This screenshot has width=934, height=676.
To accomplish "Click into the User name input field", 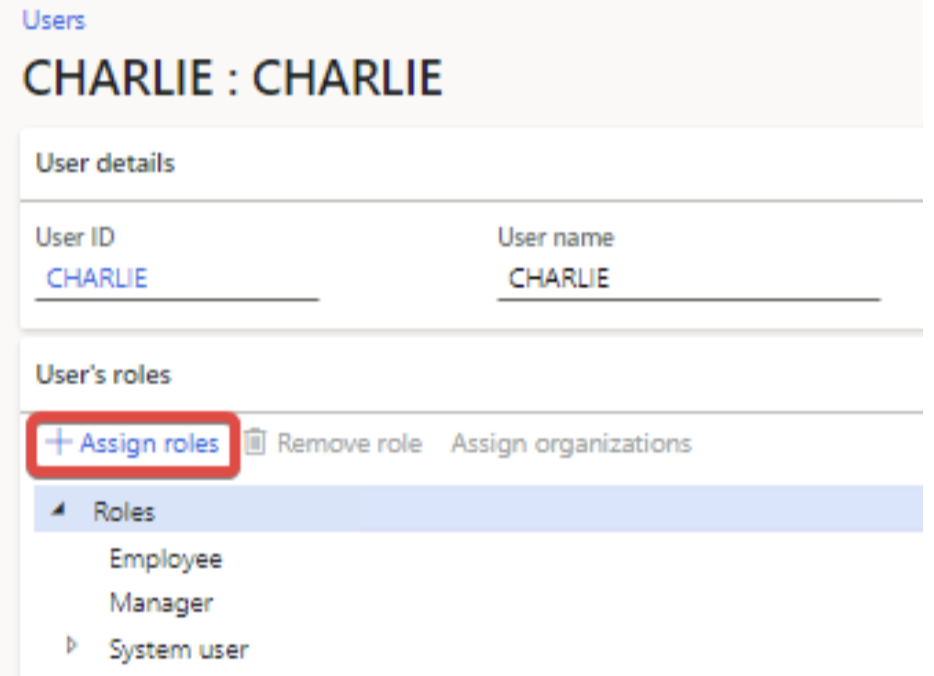I will click(x=688, y=278).
